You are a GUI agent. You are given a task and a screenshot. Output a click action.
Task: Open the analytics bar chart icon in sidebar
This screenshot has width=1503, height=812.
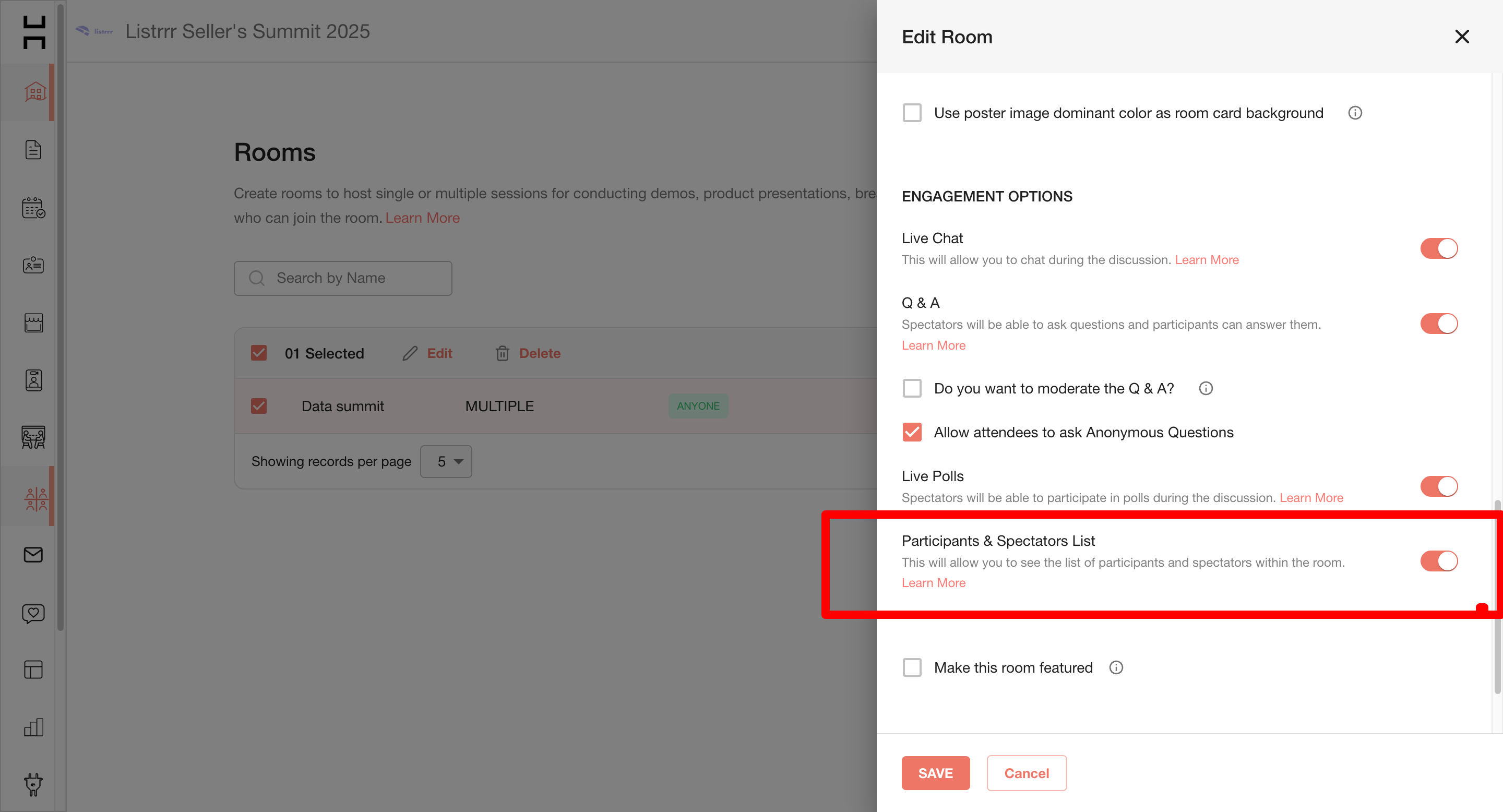point(33,727)
